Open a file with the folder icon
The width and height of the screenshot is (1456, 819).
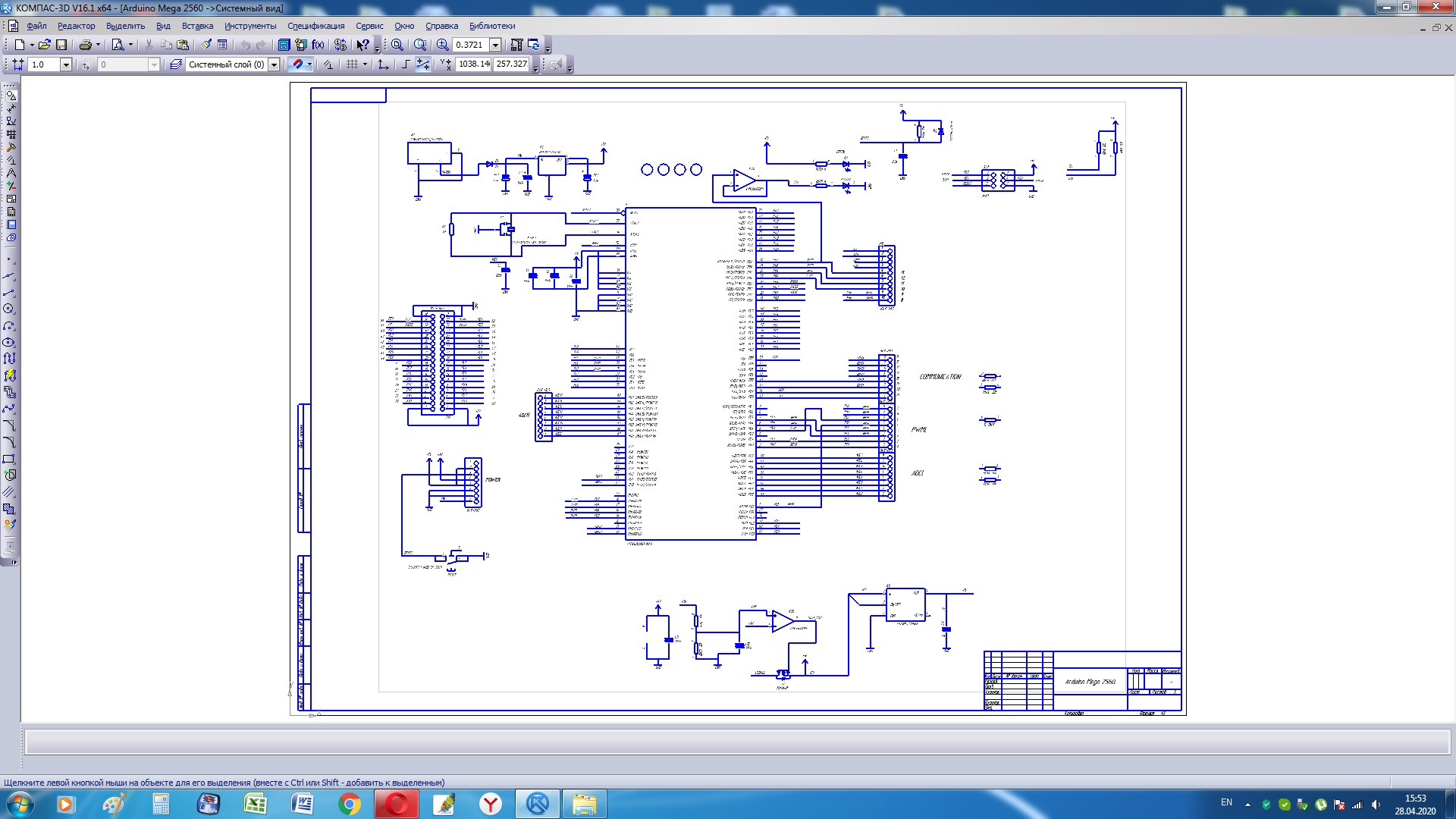[45, 45]
